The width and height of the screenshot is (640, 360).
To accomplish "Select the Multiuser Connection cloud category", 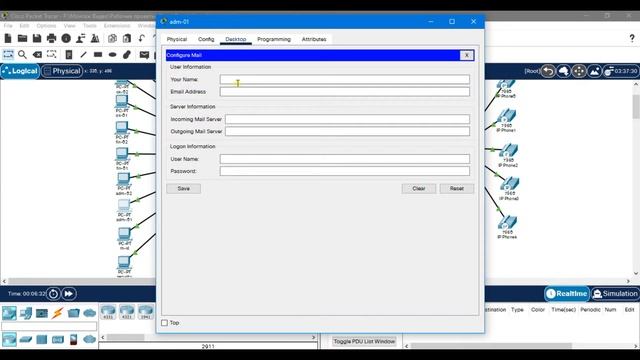I will [x=89, y=313].
